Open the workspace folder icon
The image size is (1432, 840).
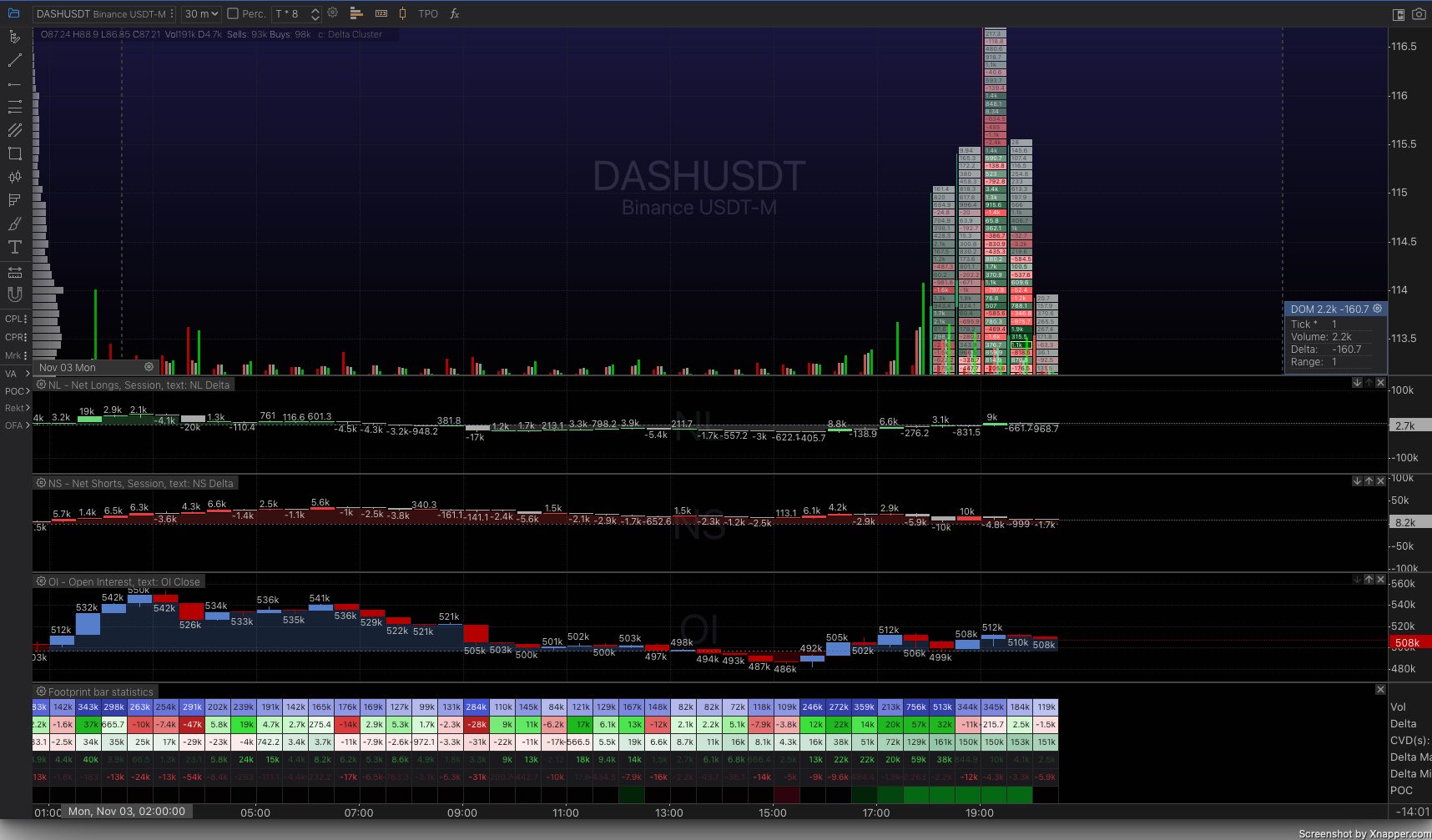[x=13, y=13]
